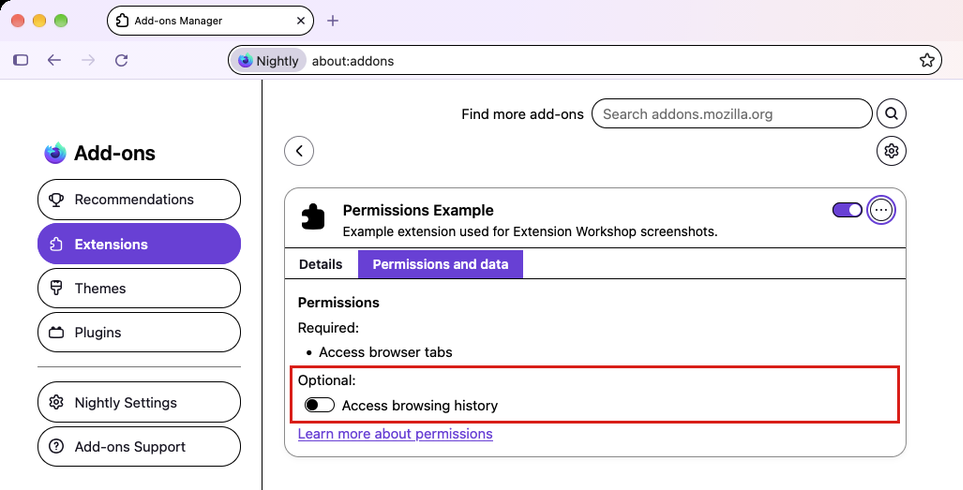The height and width of the screenshot is (490, 963).
Task: Click the Required: label
Action: [328, 328]
